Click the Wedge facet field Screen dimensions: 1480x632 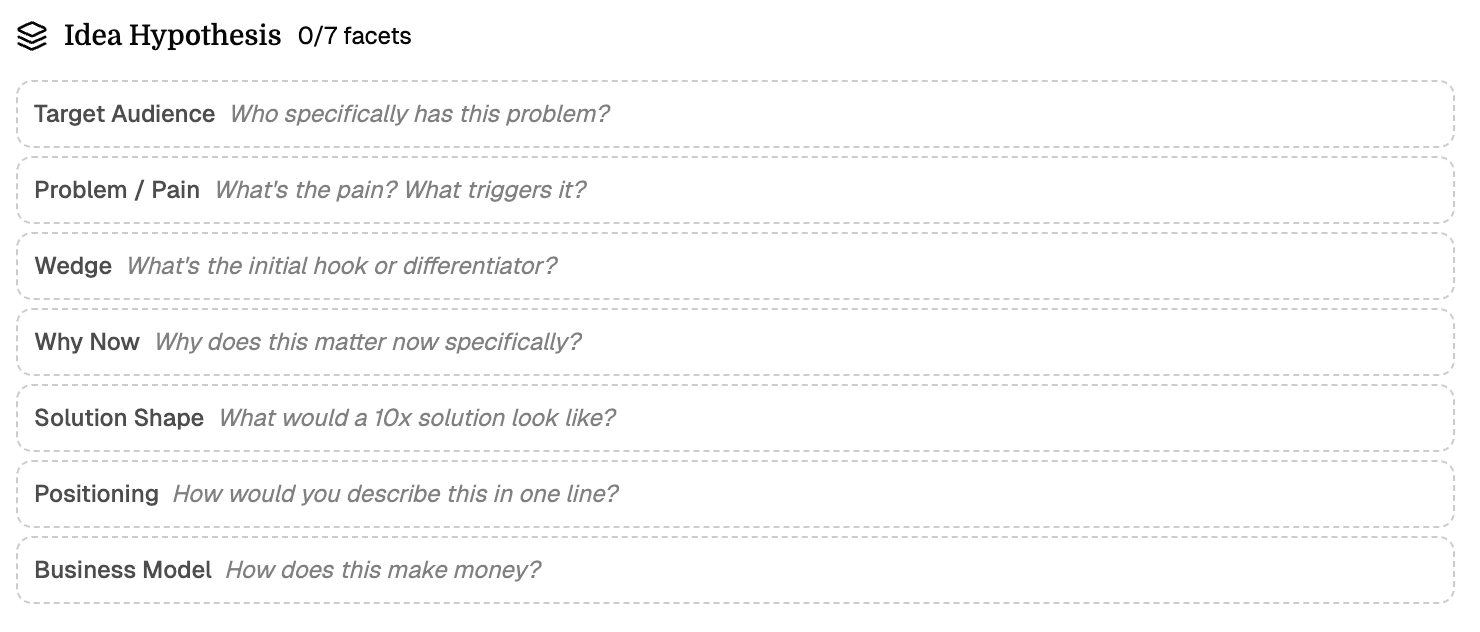740,266
